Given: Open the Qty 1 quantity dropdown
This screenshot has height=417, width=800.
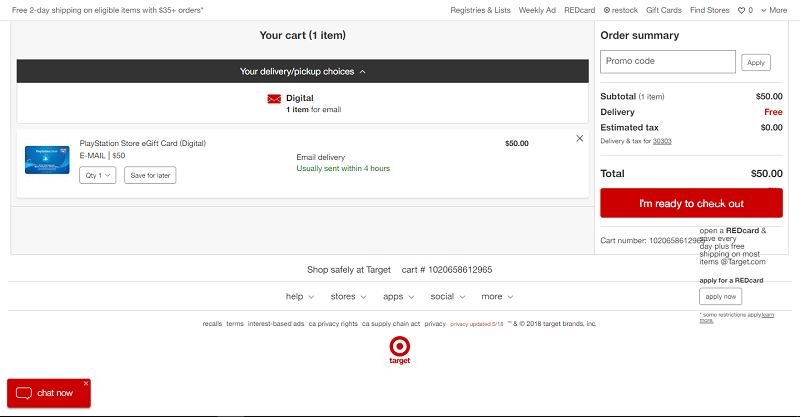Looking at the screenshot, I should point(98,175).
